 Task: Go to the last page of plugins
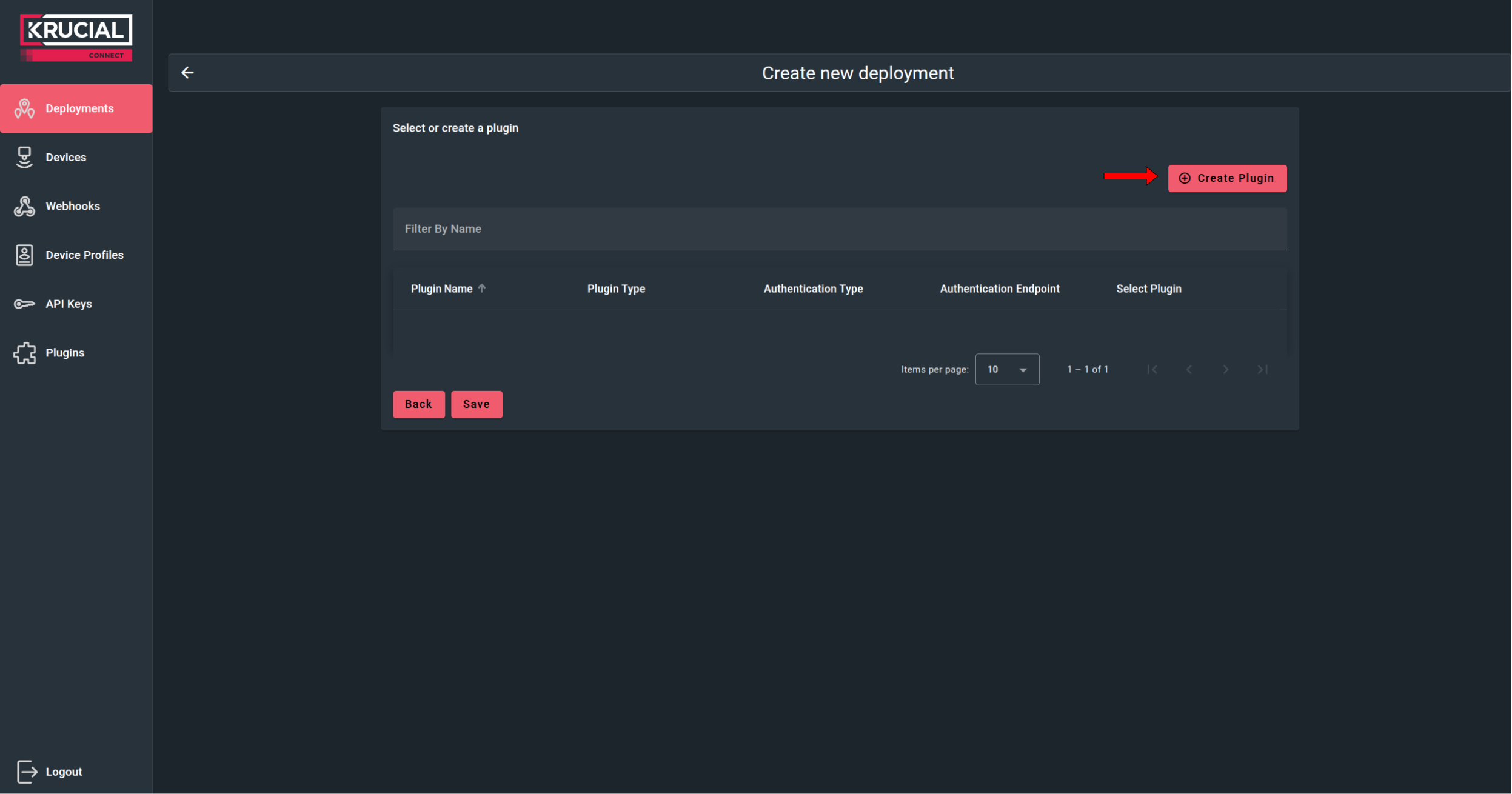(1263, 369)
